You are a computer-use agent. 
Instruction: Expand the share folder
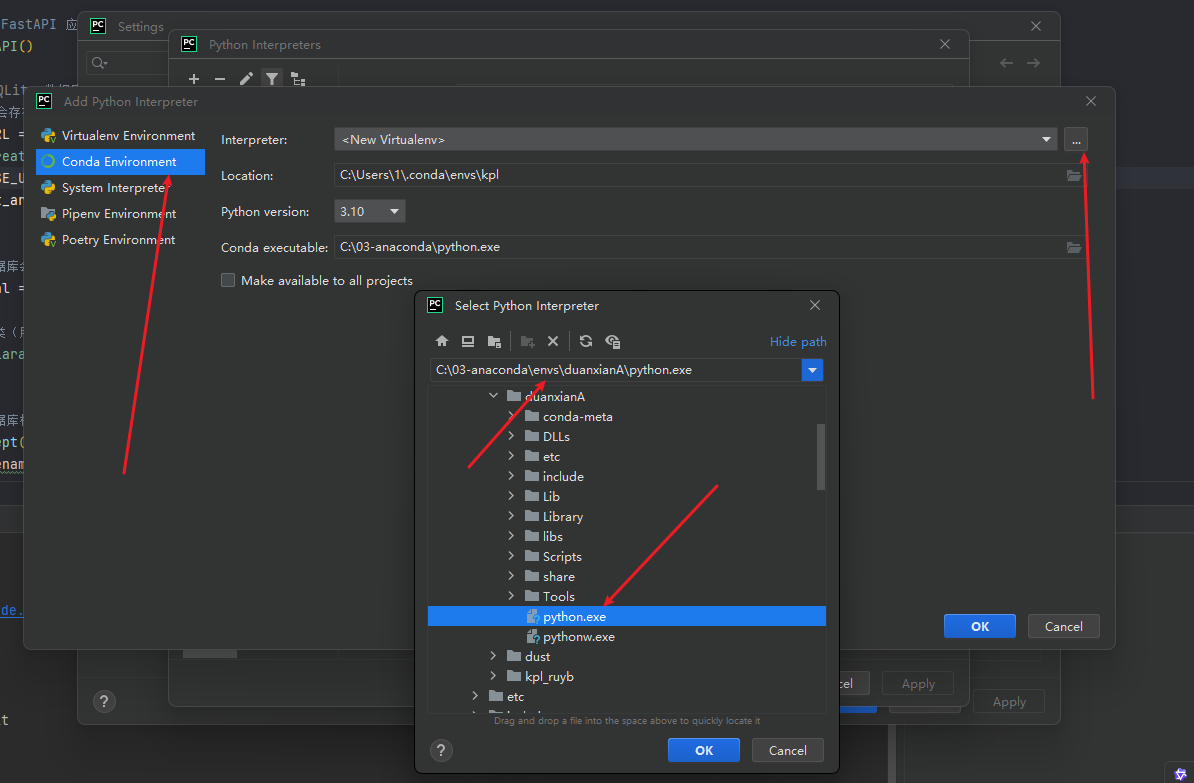512,576
